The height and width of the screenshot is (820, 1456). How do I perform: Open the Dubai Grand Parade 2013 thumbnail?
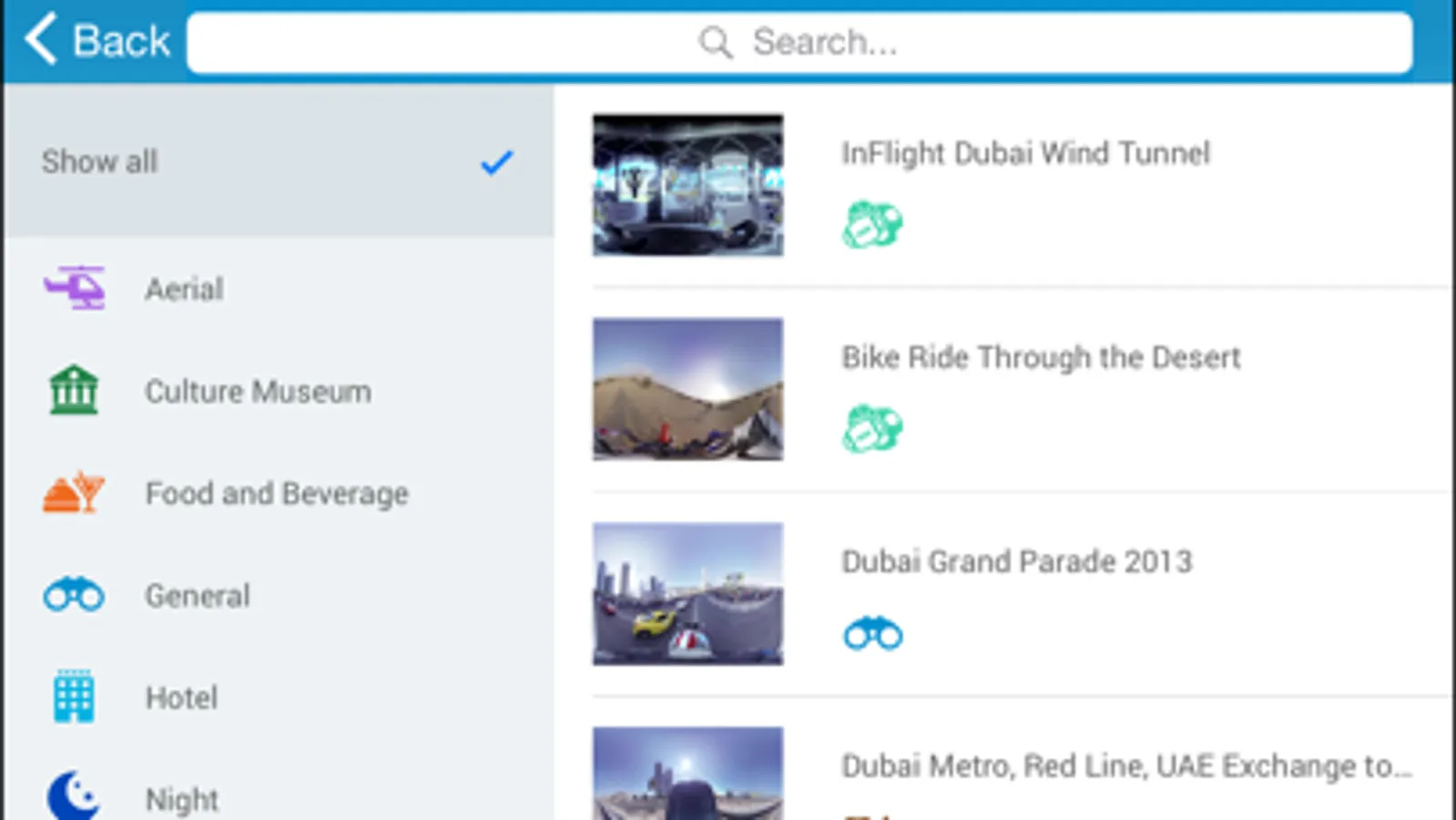[x=687, y=593]
